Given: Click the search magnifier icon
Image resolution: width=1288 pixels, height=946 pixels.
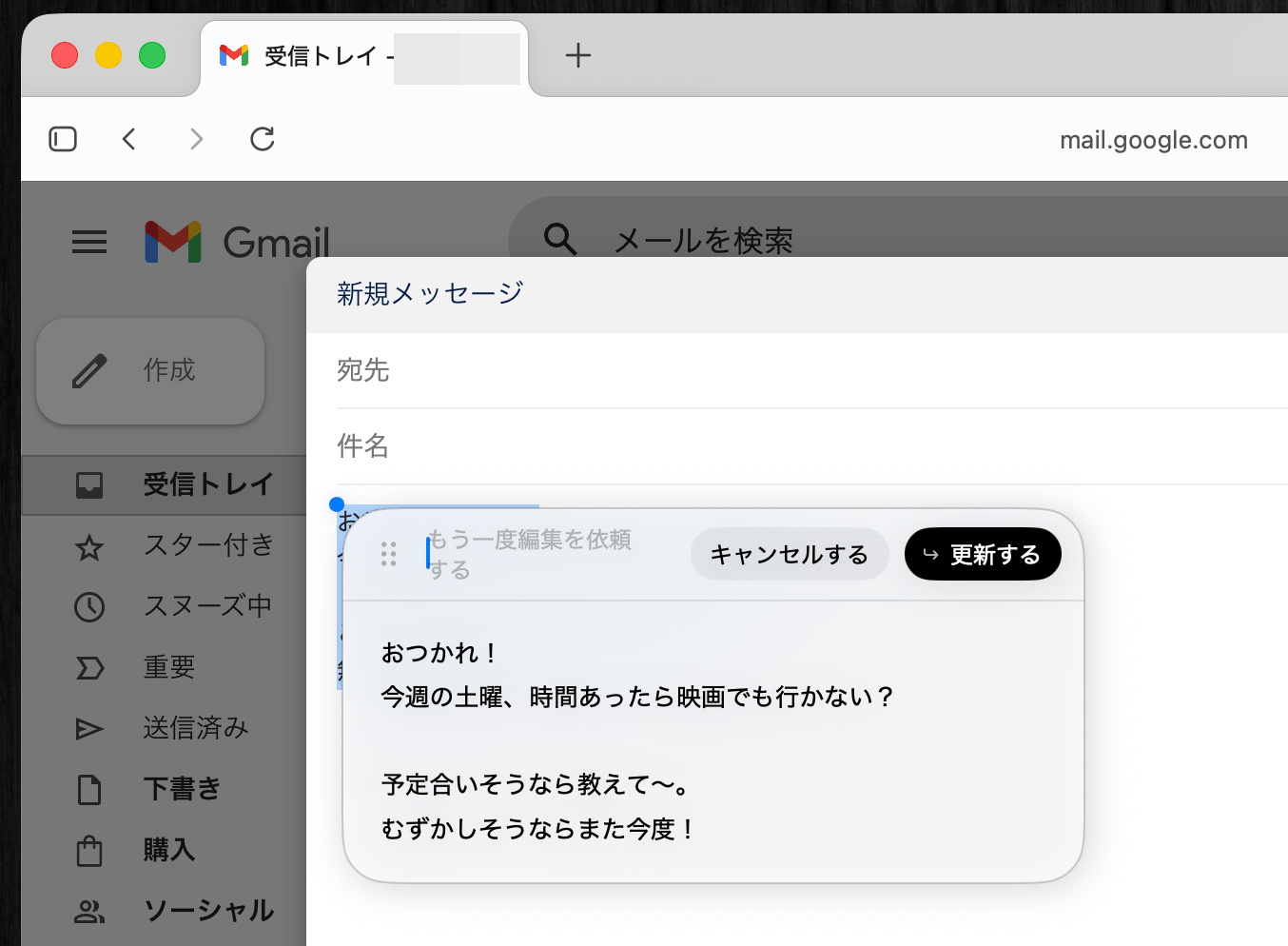Looking at the screenshot, I should [560, 239].
